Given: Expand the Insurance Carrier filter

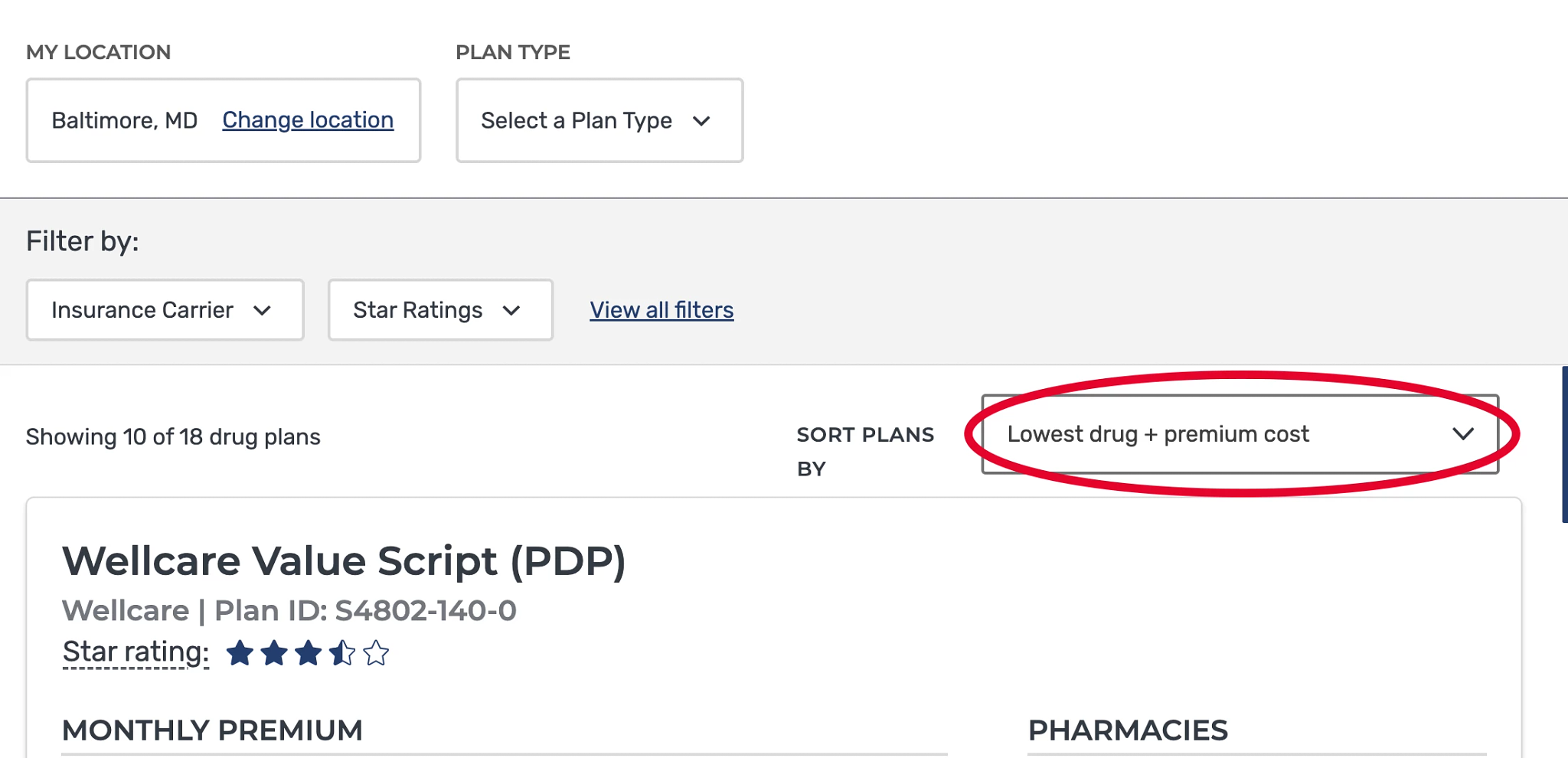Looking at the screenshot, I should [x=165, y=310].
